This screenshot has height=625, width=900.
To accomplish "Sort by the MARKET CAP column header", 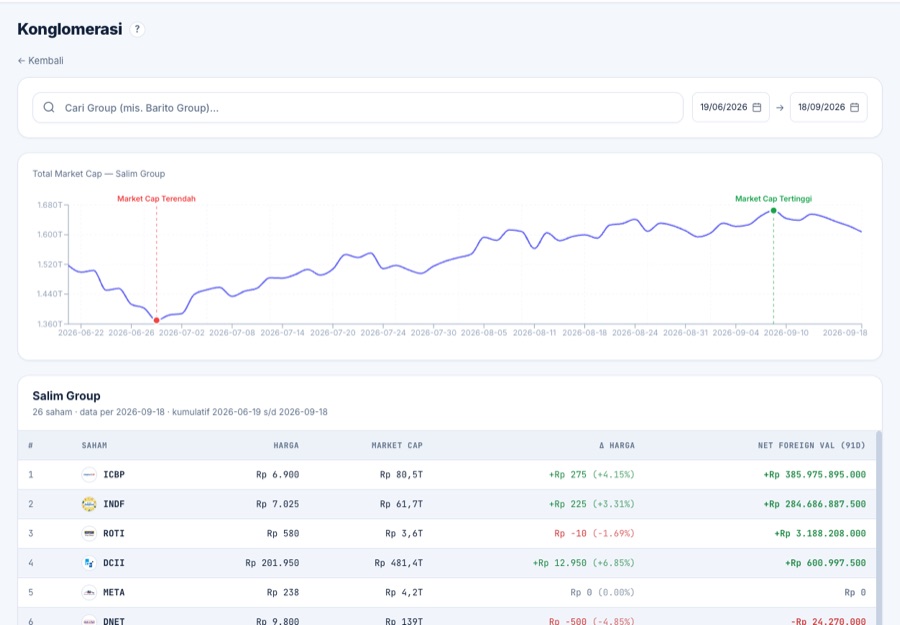I will (397, 445).
